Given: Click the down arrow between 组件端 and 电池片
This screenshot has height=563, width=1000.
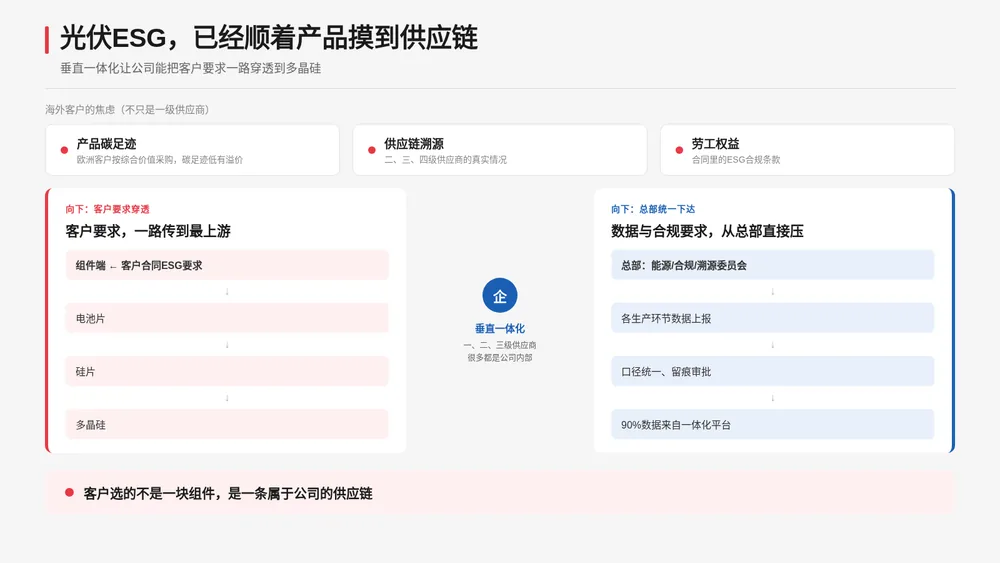Looking at the screenshot, I should coord(227,291).
